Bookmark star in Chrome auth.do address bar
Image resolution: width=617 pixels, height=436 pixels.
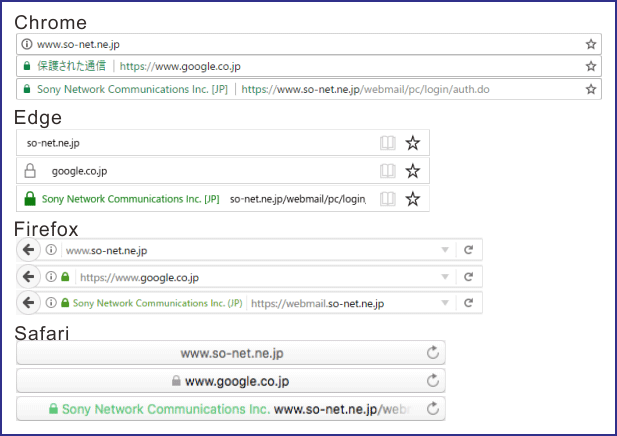pos(591,89)
